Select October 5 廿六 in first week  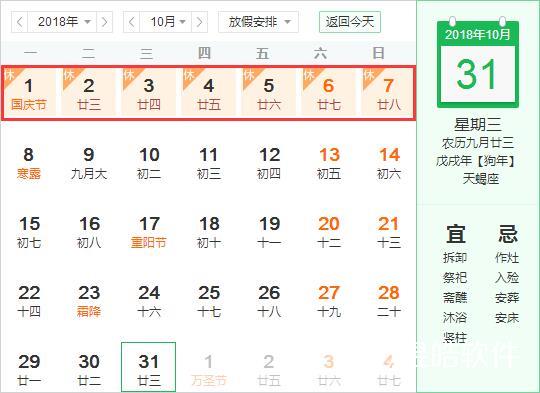click(x=269, y=92)
